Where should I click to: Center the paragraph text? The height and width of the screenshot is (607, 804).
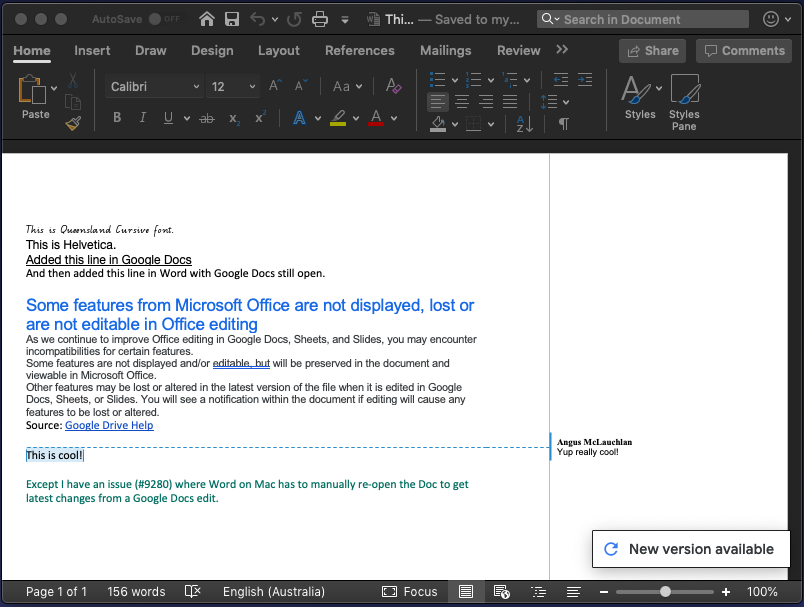pos(462,102)
